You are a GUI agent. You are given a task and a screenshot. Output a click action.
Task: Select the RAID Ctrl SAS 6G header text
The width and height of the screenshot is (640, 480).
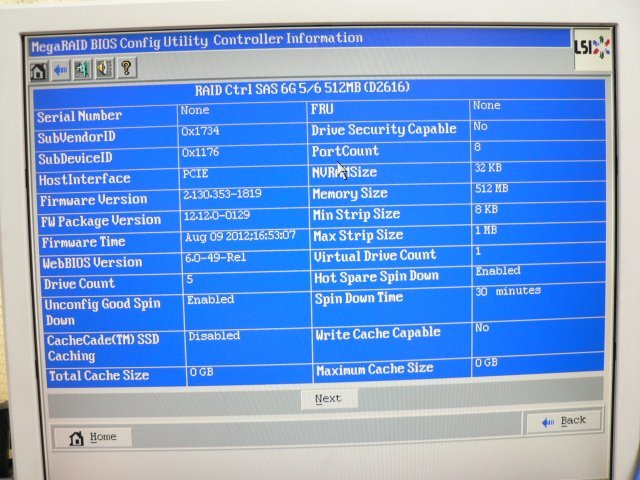(x=302, y=88)
